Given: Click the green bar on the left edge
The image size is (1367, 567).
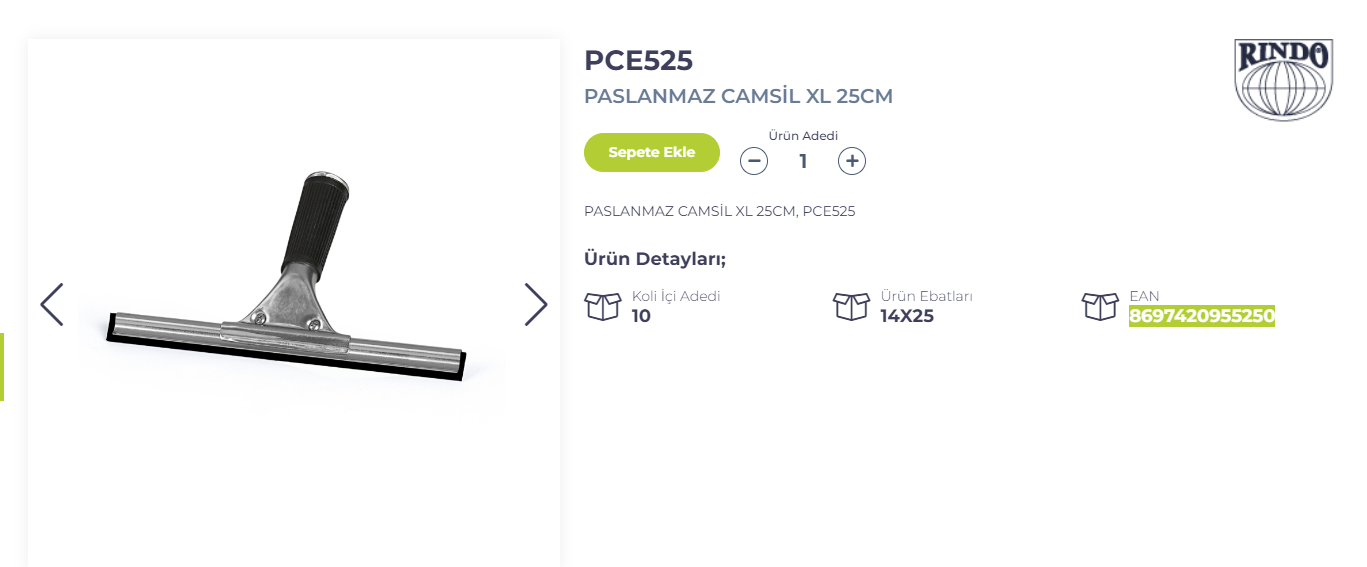Looking at the screenshot, I should 2,366.
